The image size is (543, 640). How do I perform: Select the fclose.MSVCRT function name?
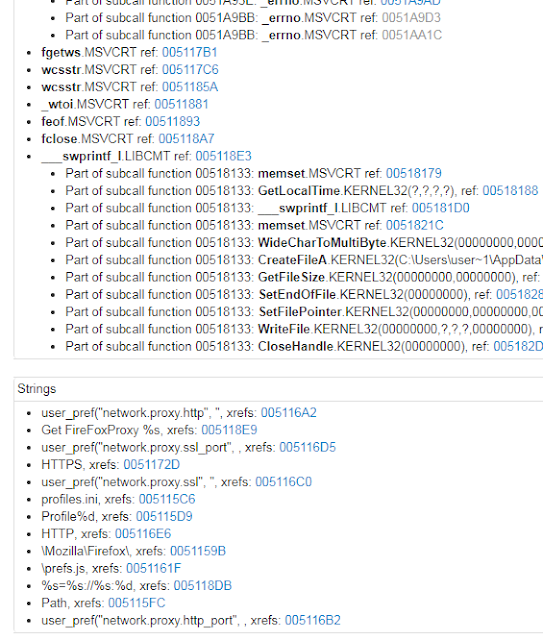pos(87,139)
